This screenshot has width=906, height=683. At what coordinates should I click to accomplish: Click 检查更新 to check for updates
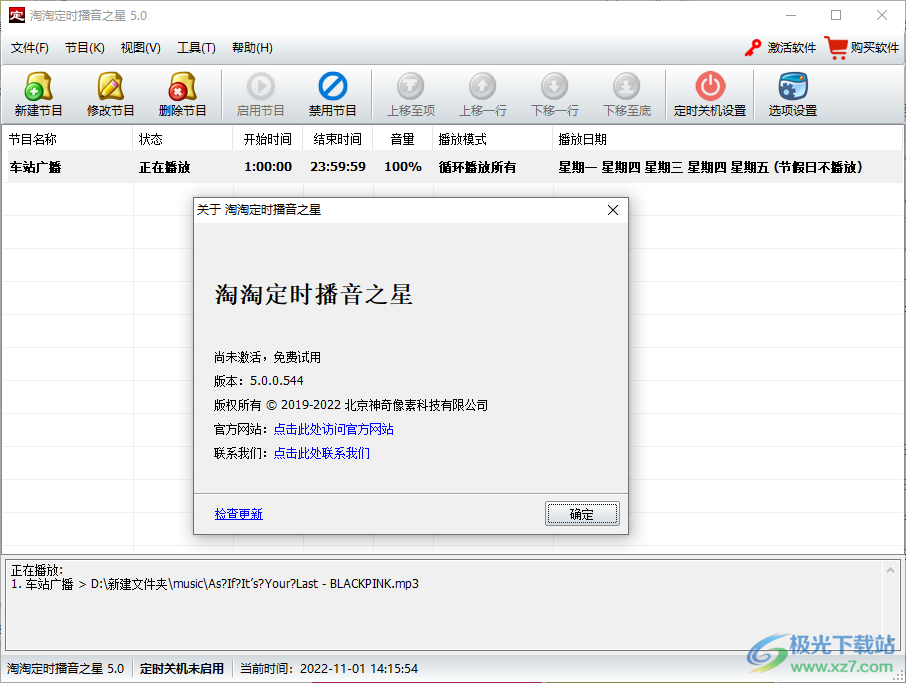238,513
